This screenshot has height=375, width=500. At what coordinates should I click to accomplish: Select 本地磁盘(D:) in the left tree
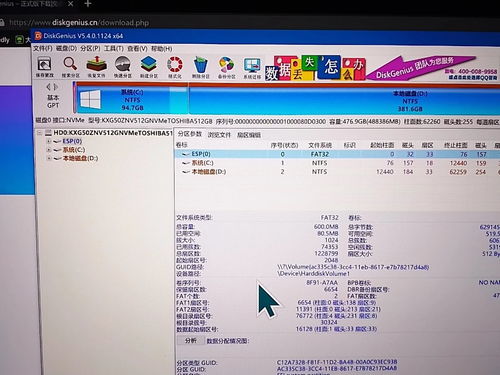[x=80, y=158]
